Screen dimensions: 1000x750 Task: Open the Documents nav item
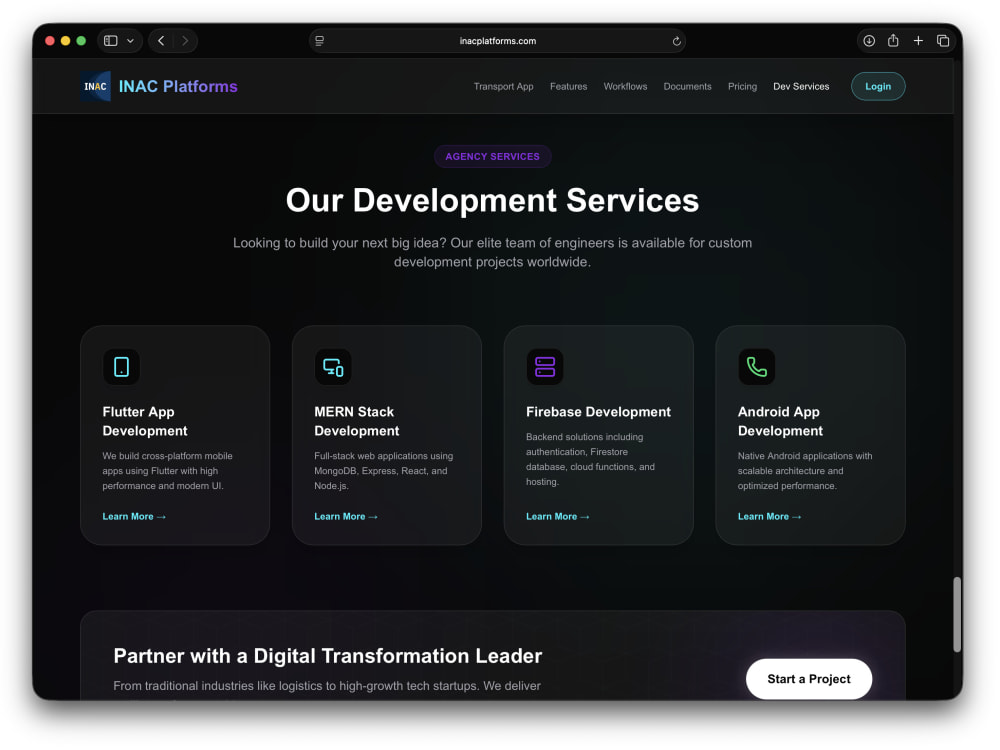coord(687,86)
